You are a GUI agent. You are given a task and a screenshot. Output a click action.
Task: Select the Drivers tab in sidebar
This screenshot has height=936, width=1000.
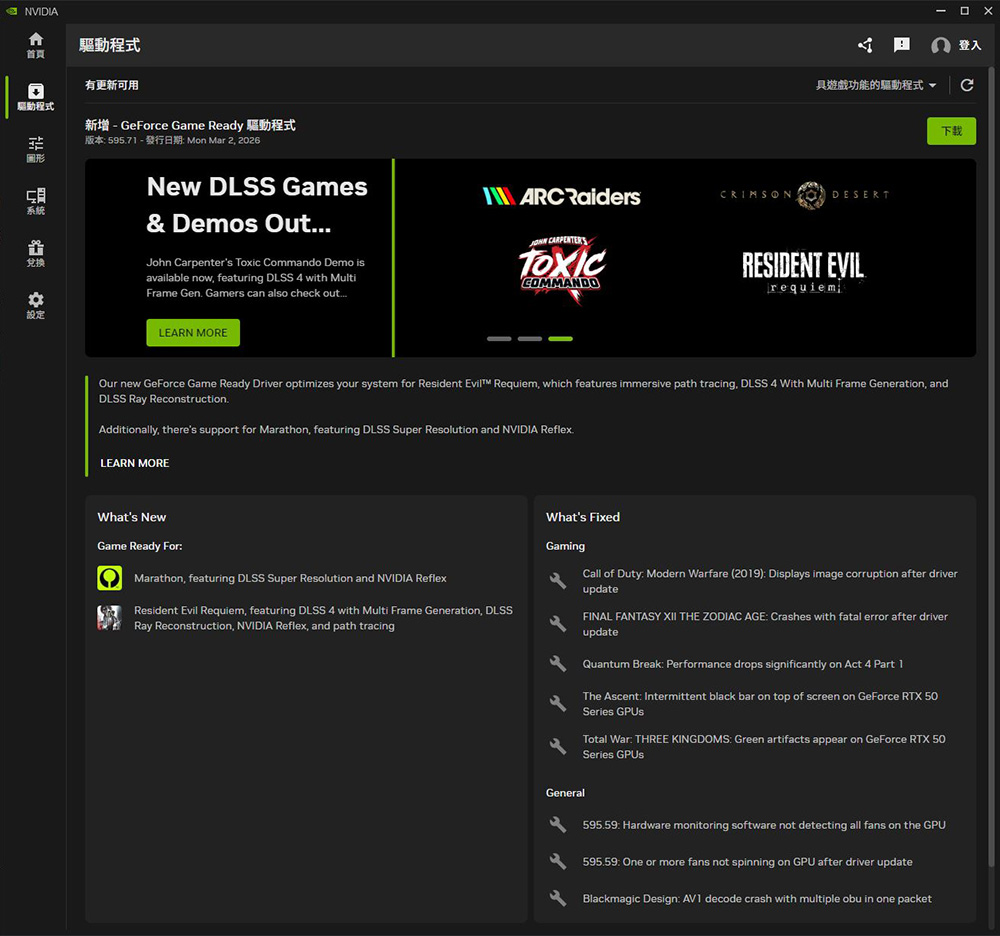36,97
